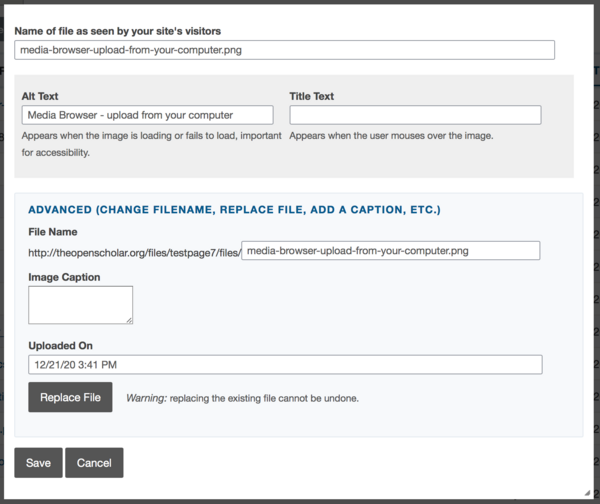Click the Image Caption label
The image size is (600, 504).
pos(64,277)
